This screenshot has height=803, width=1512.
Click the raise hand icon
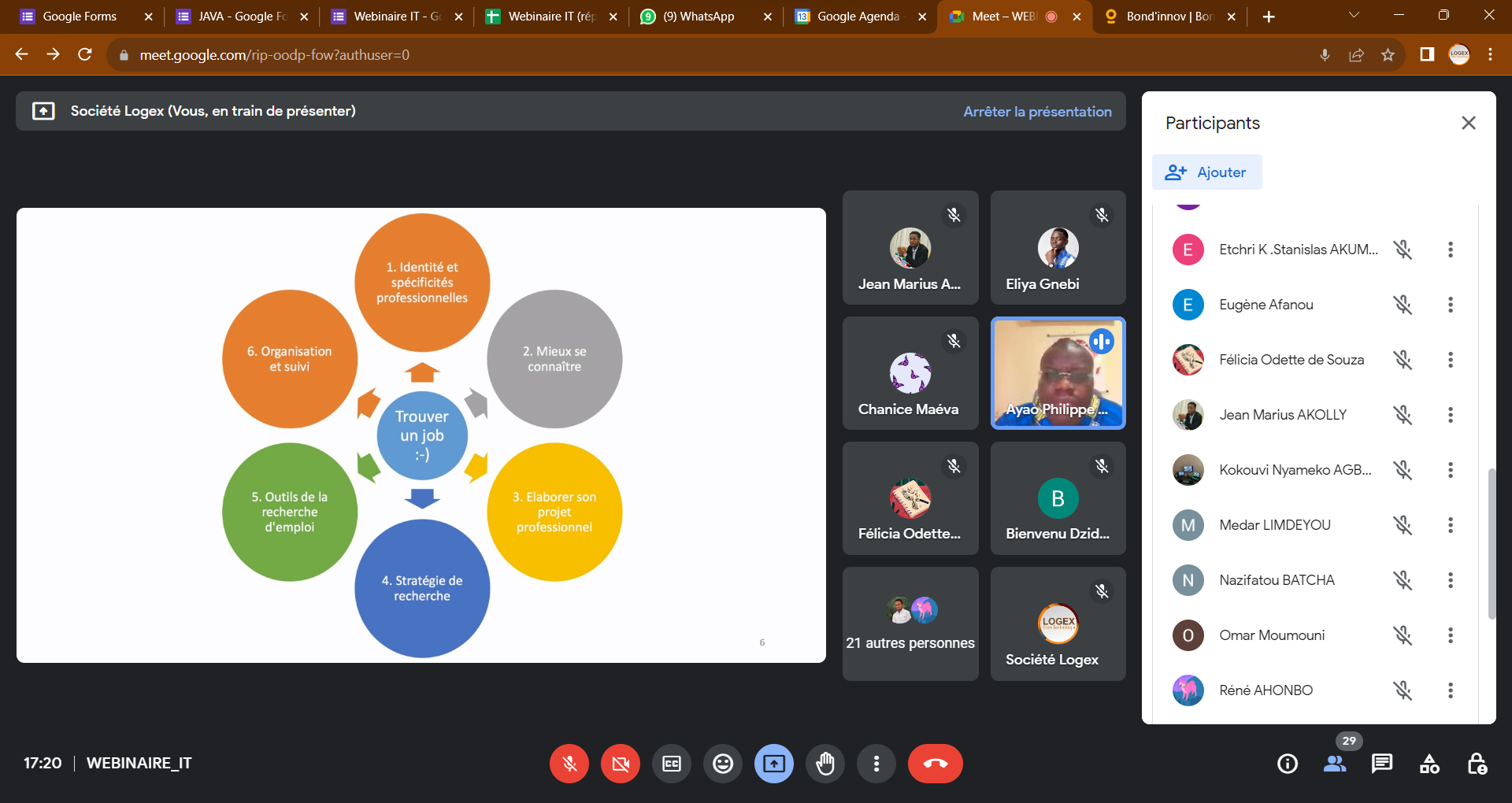pyautogui.click(x=825, y=764)
